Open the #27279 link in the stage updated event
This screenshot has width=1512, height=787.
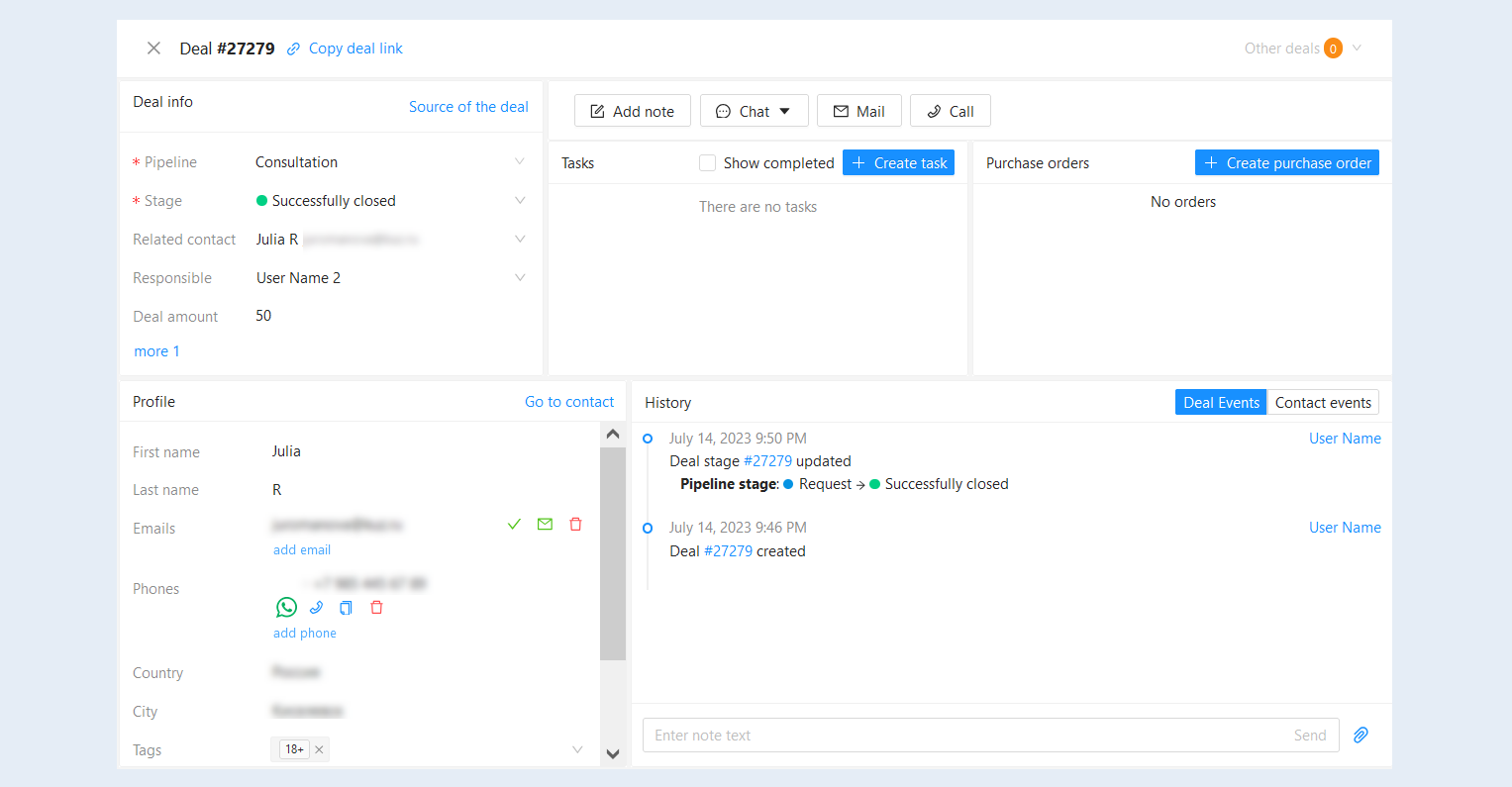click(x=767, y=461)
